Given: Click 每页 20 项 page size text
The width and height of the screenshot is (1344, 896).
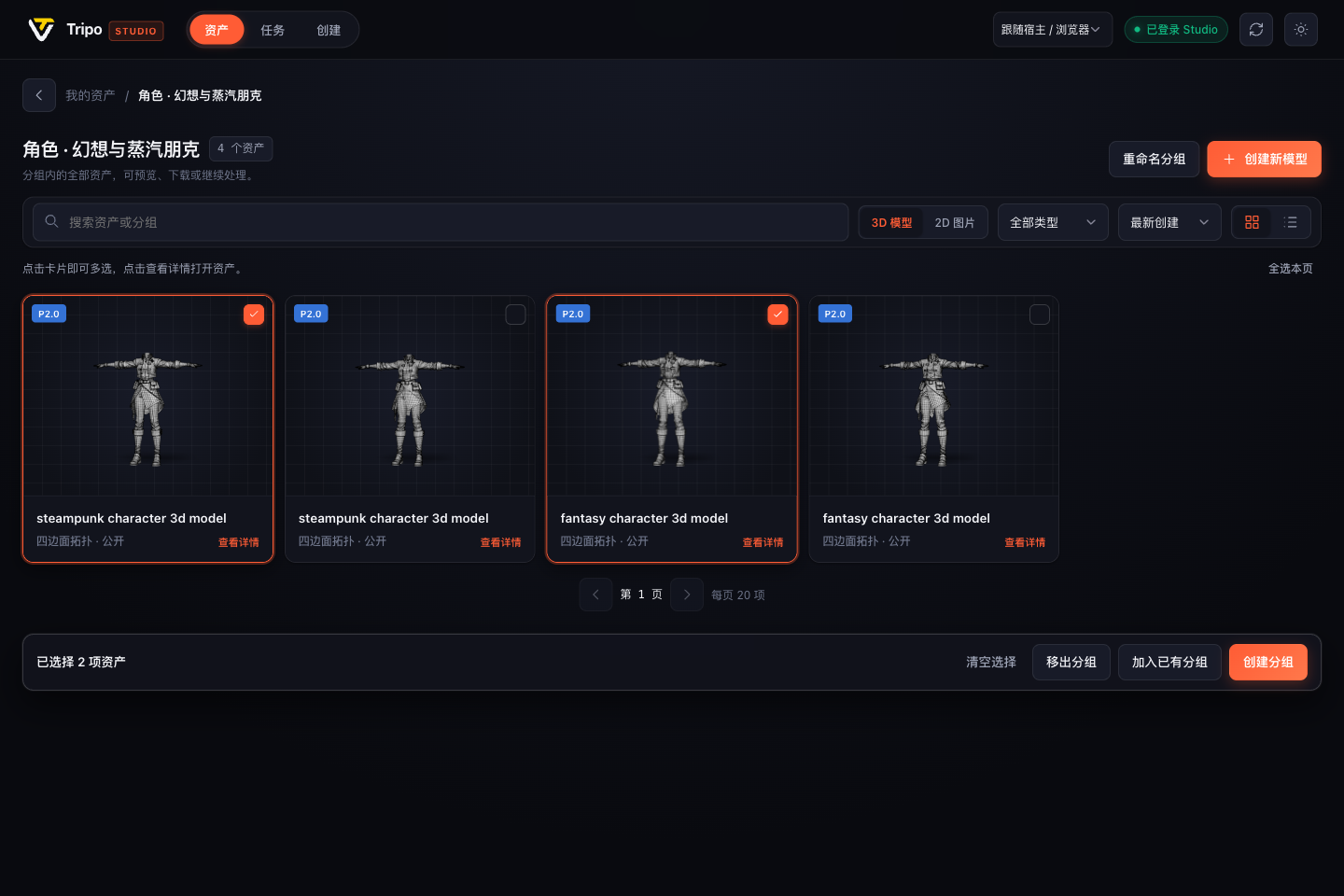Looking at the screenshot, I should (x=738, y=595).
